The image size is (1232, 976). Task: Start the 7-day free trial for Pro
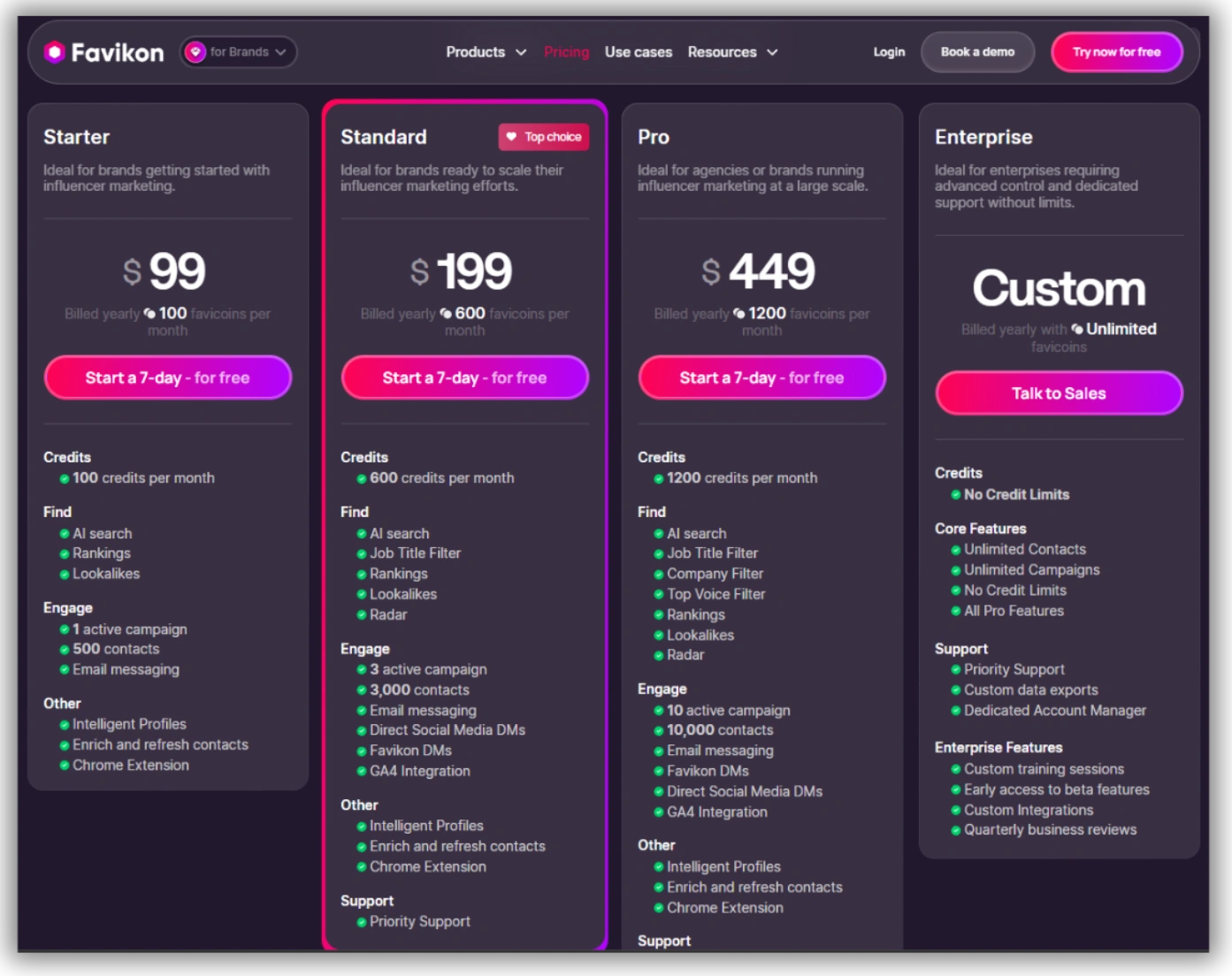point(761,377)
